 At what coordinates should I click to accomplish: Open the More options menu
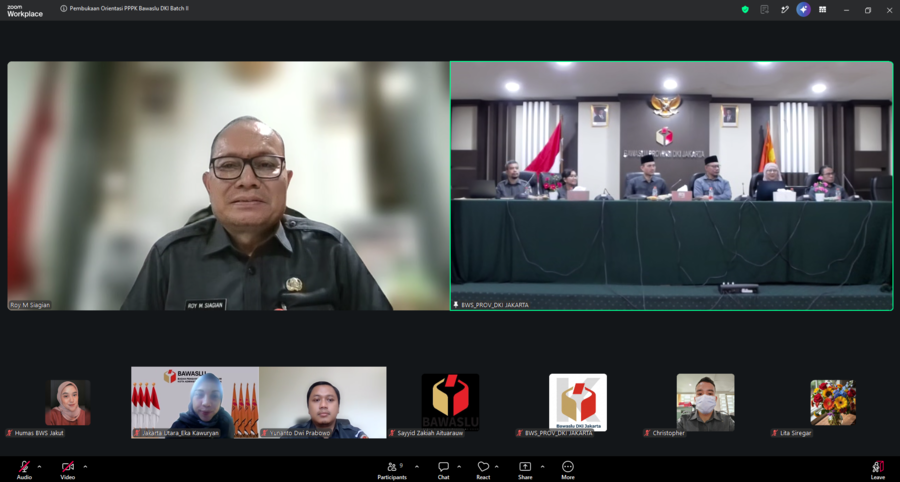pos(568,469)
